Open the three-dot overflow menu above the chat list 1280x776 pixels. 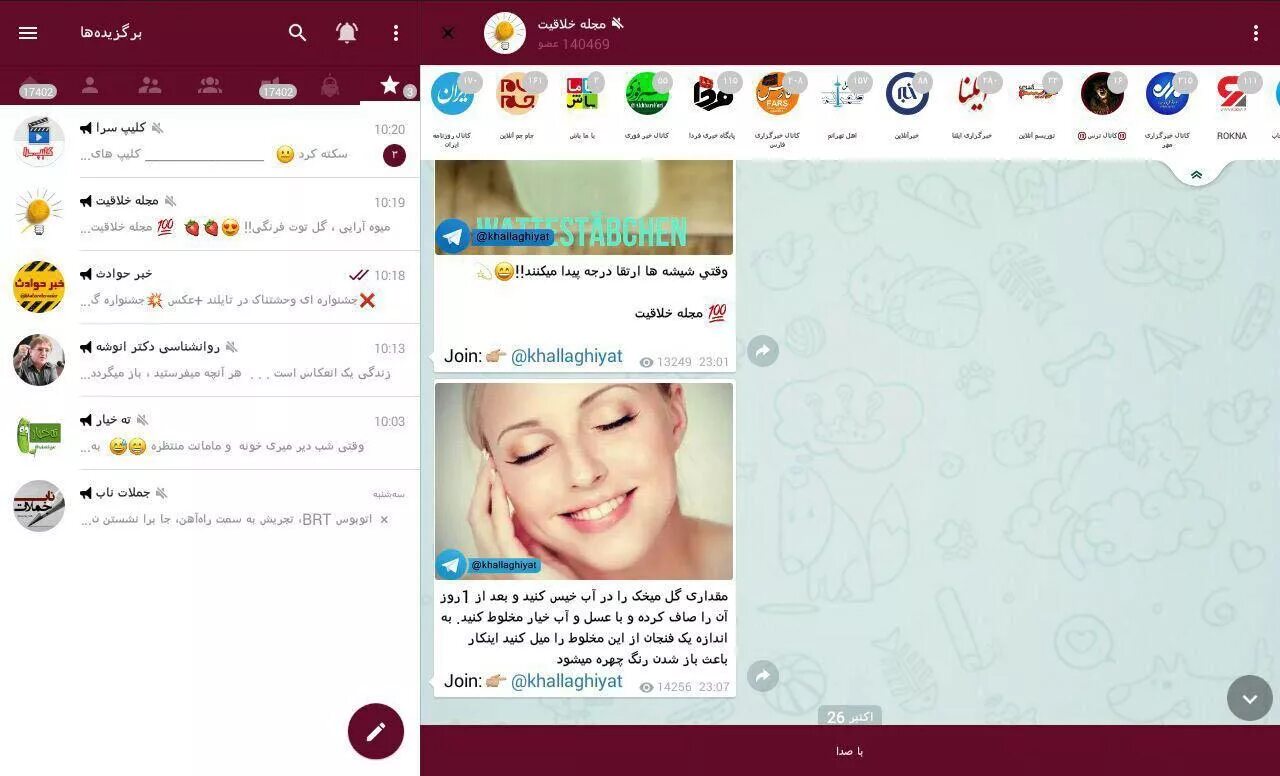396,33
